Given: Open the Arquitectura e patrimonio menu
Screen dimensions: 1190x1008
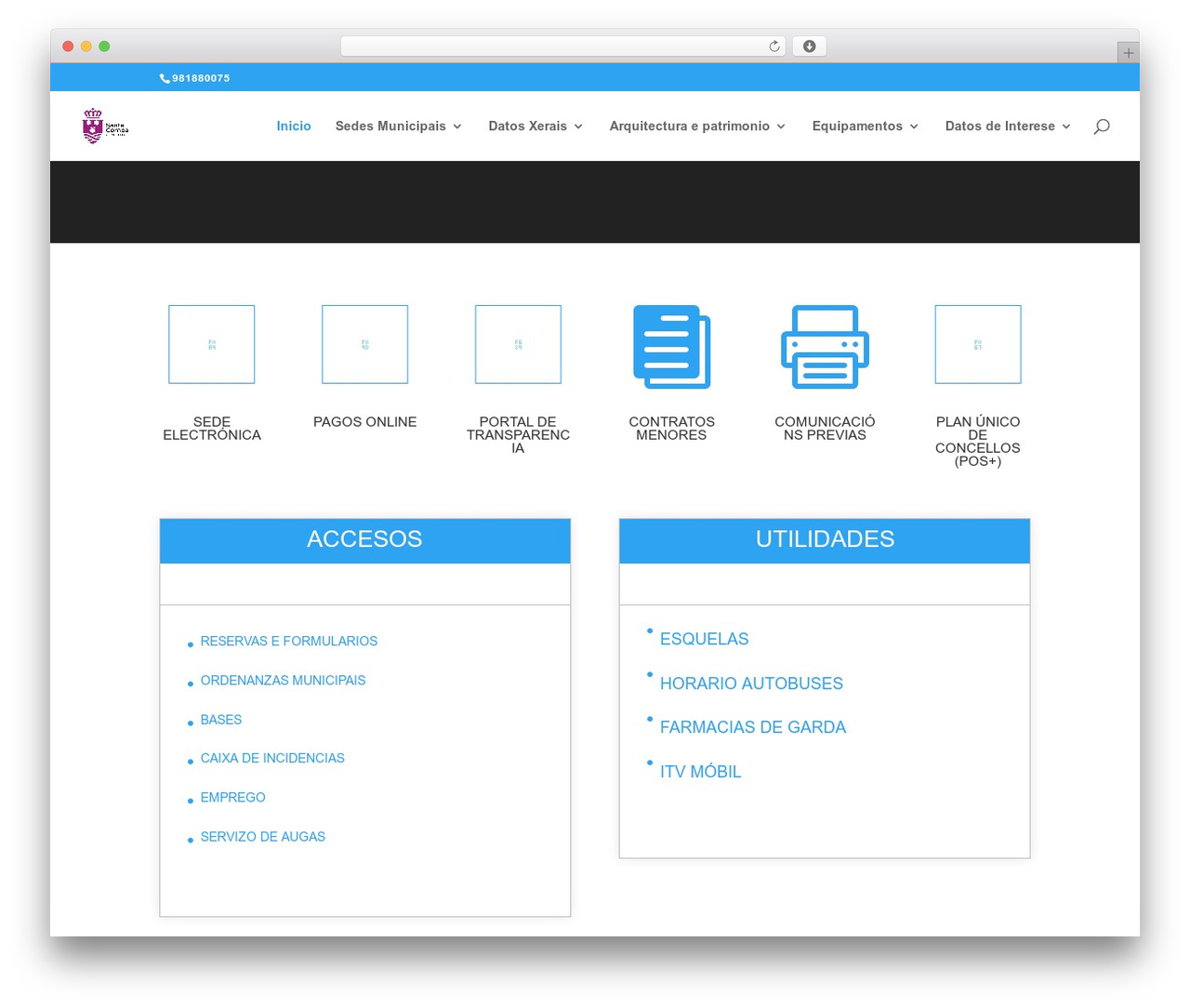Looking at the screenshot, I should 689,126.
